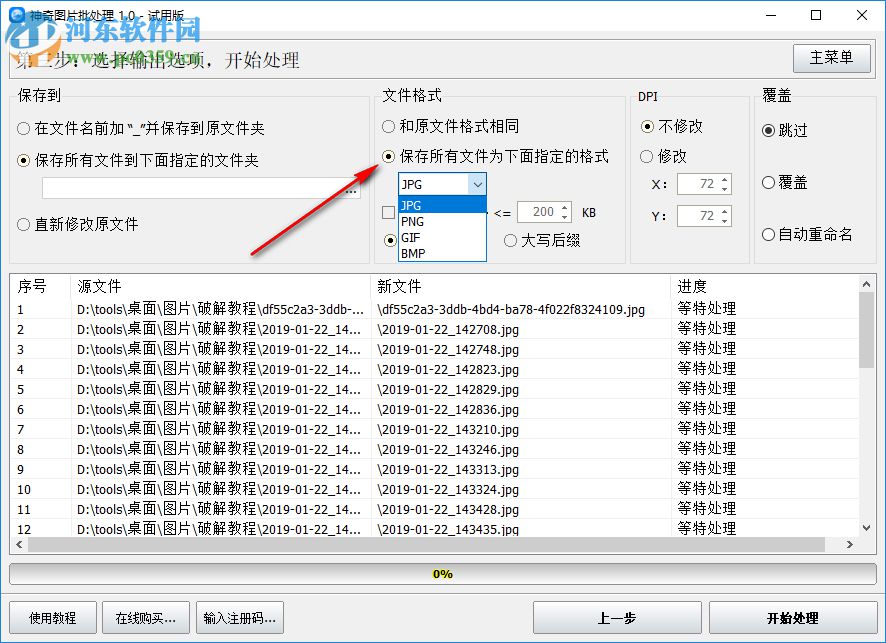Go back with 上一步 button
Screen dimensions: 886x643
(617, 618)
